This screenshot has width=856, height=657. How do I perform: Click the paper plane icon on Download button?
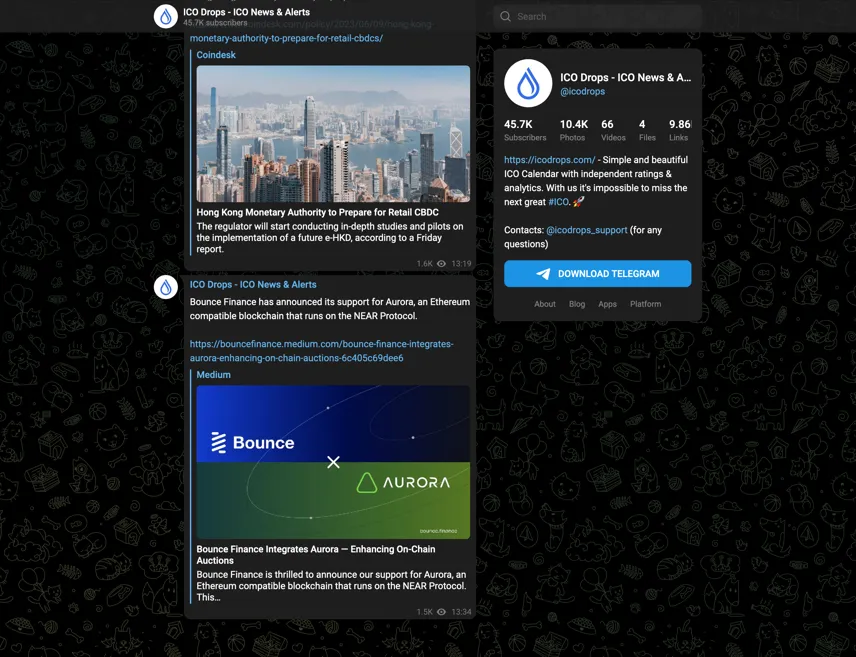pos(543,274)
